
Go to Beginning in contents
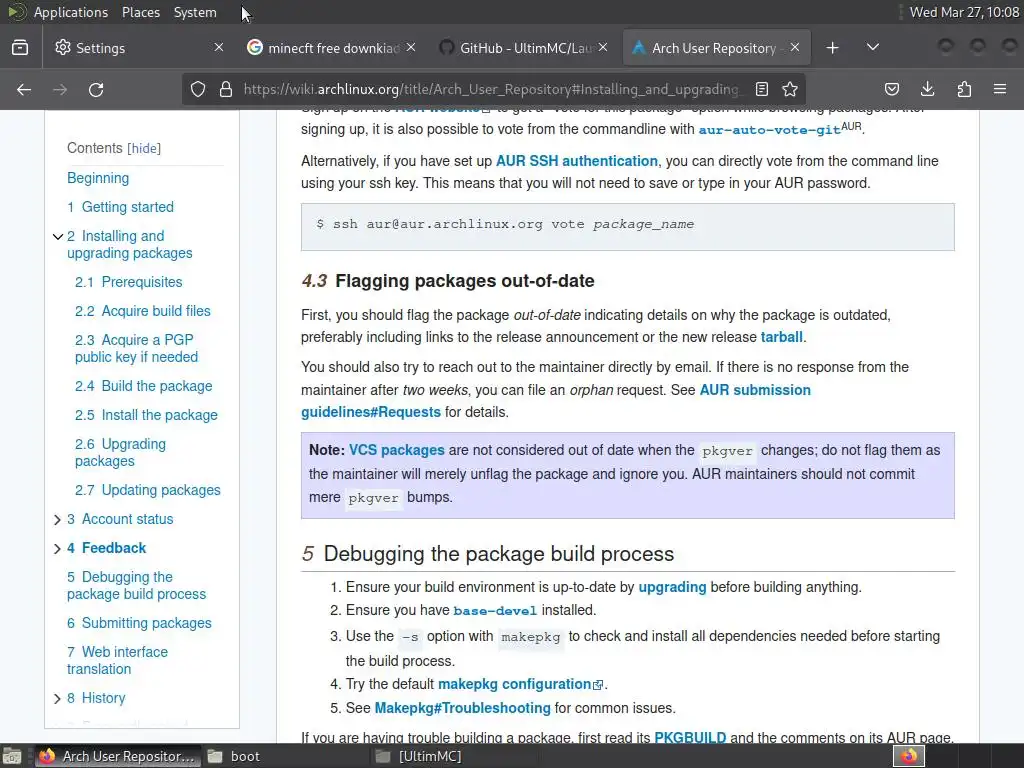[98, 178]
